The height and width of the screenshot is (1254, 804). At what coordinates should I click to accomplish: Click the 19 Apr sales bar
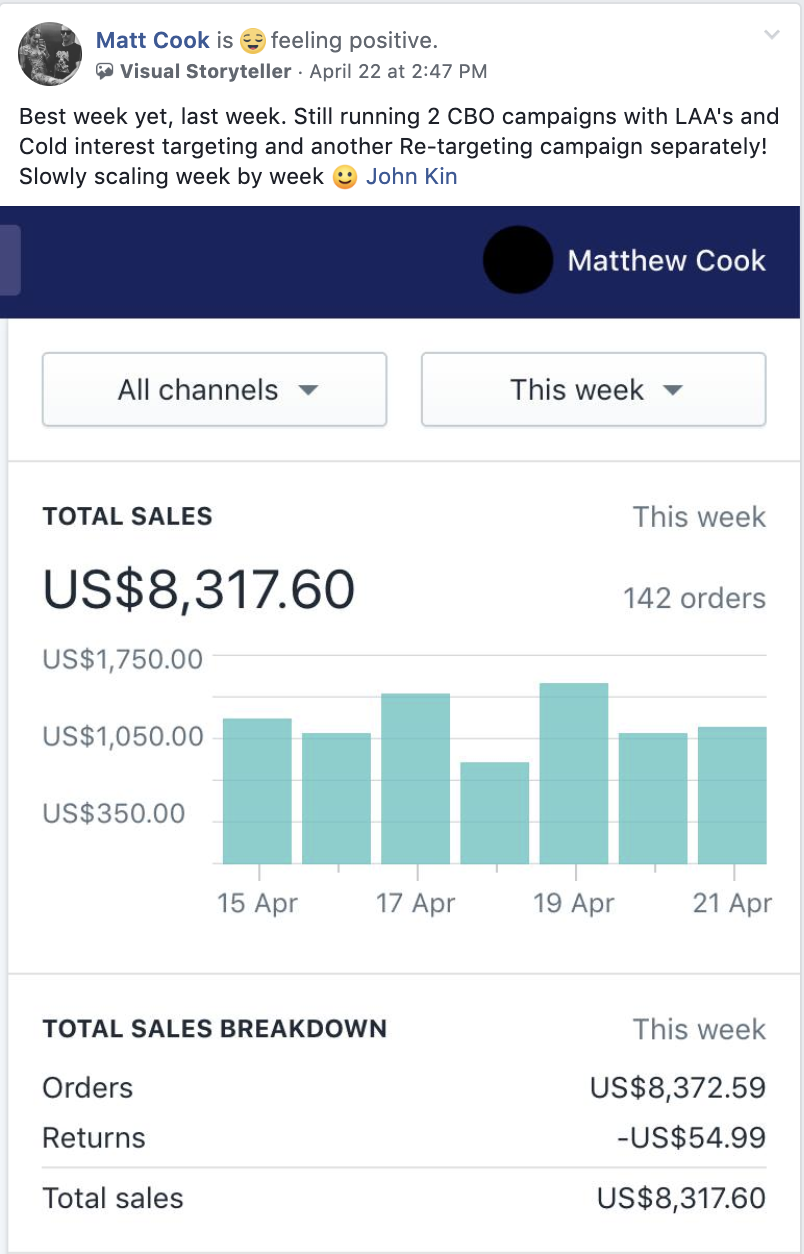pos(574,773)
